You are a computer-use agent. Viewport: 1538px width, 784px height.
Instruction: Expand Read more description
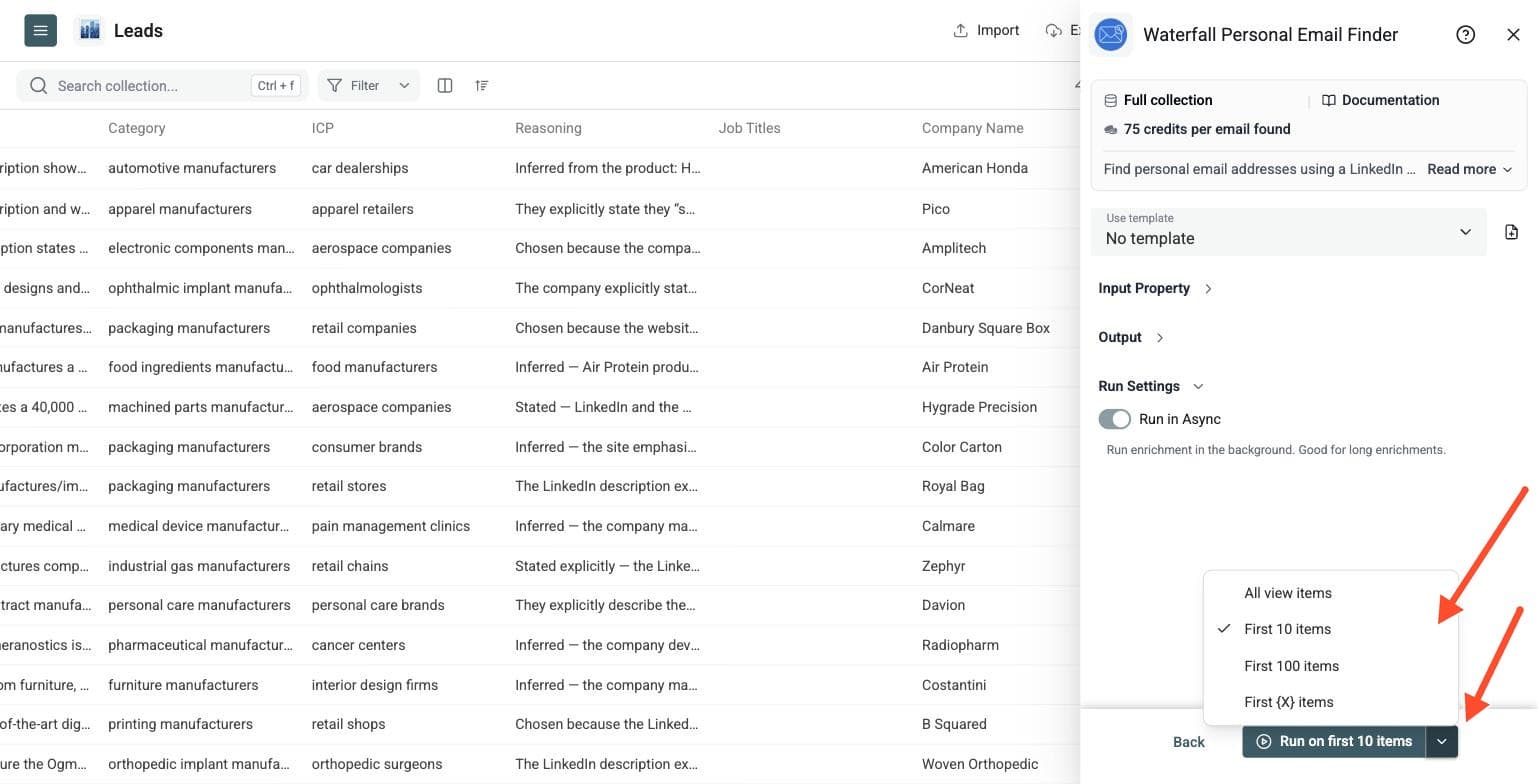click(1469, 169)
